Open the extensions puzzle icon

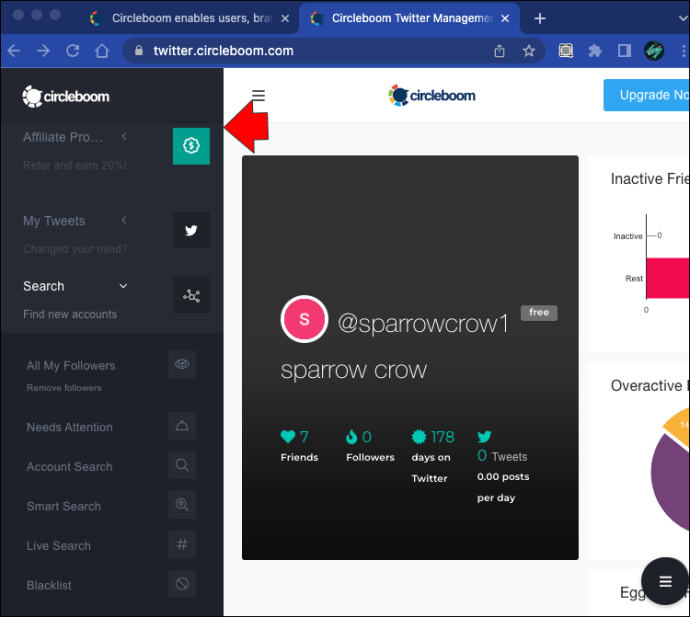tap(595, 51)
